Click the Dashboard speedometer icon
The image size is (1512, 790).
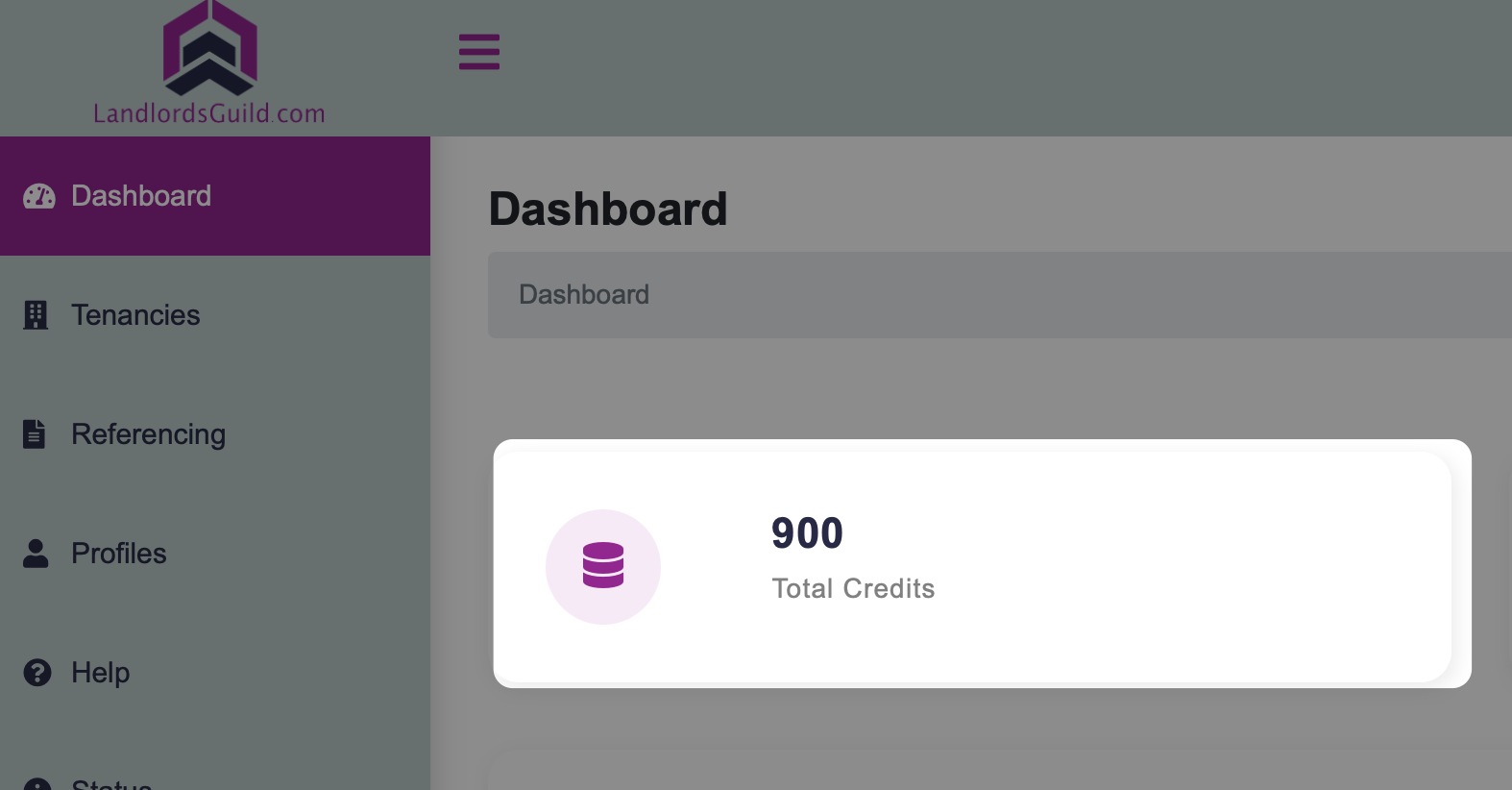[39, 196]
